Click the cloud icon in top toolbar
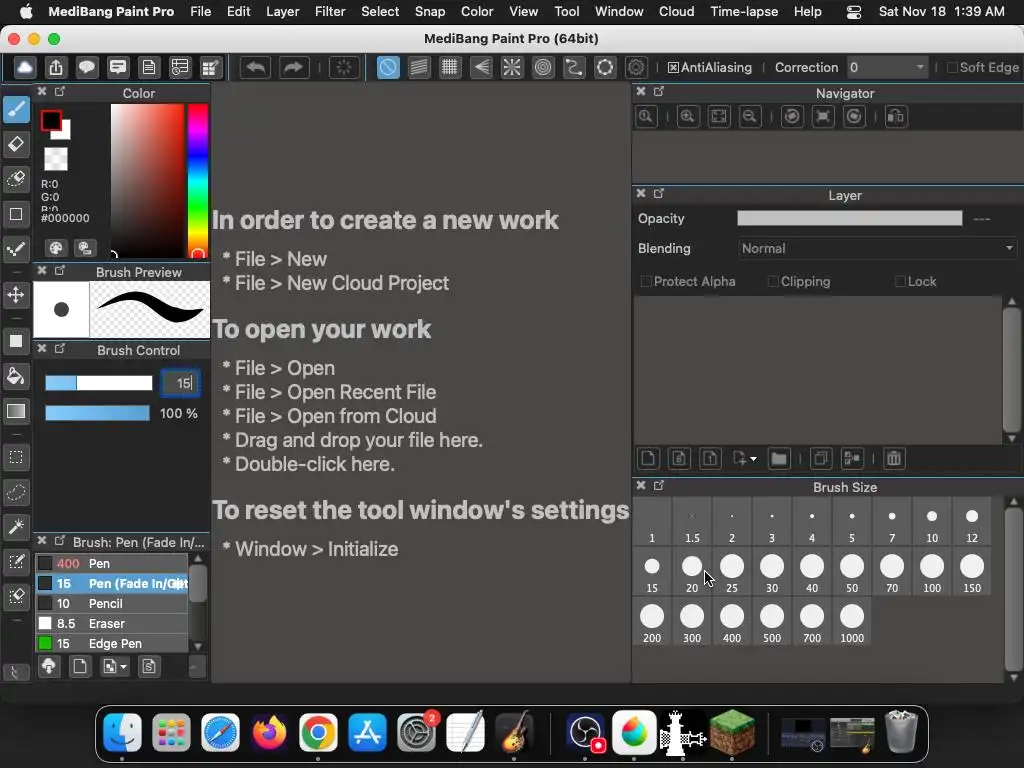Image resolution: width=1024 pixels, height=768 pixels. point(25,67)
